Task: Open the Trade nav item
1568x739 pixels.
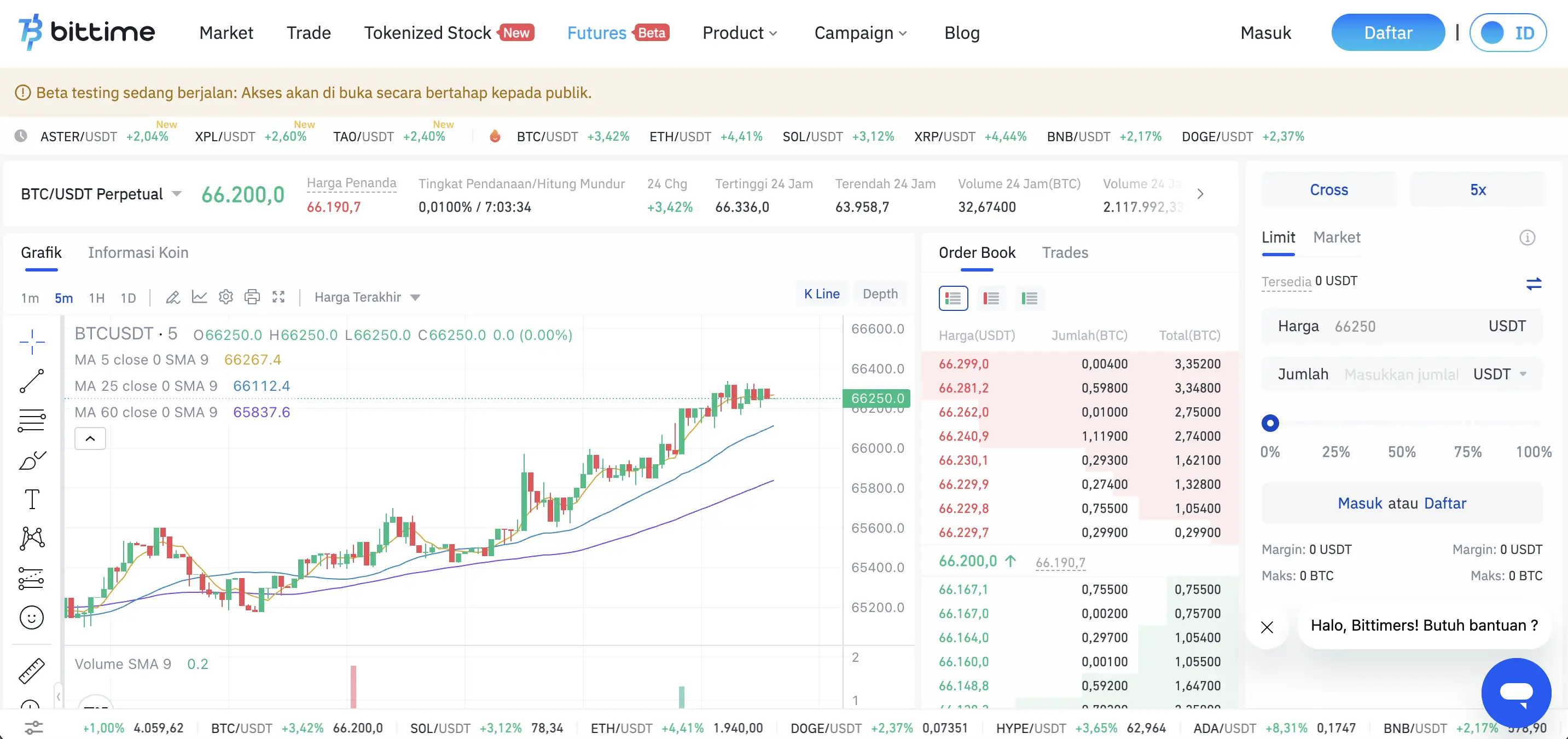Action: [x=309, y=32]
